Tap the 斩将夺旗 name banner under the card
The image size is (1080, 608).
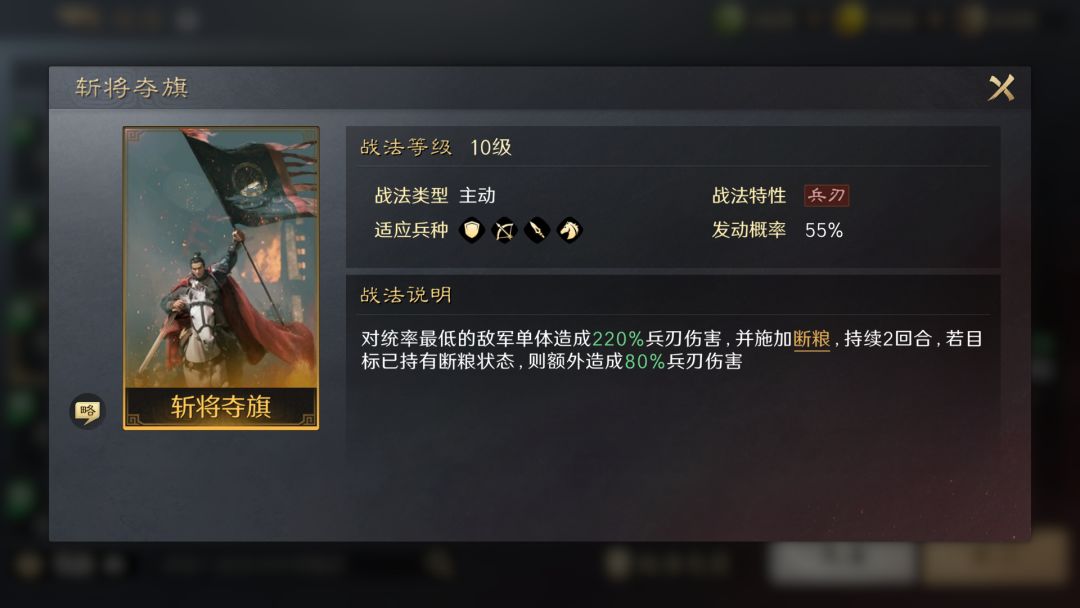point(221,406)
